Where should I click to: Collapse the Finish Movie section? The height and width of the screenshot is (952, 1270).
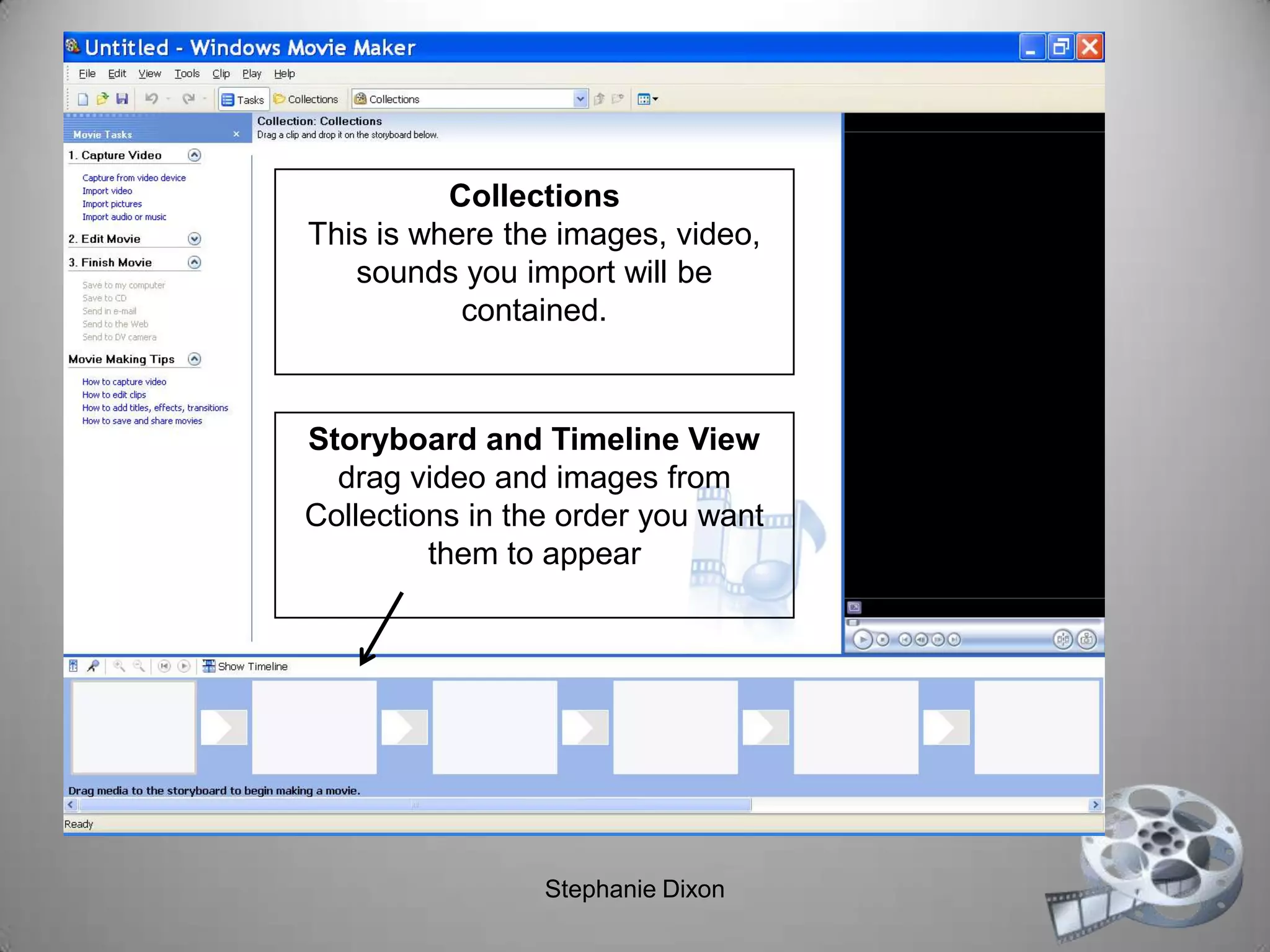(195, 262)
